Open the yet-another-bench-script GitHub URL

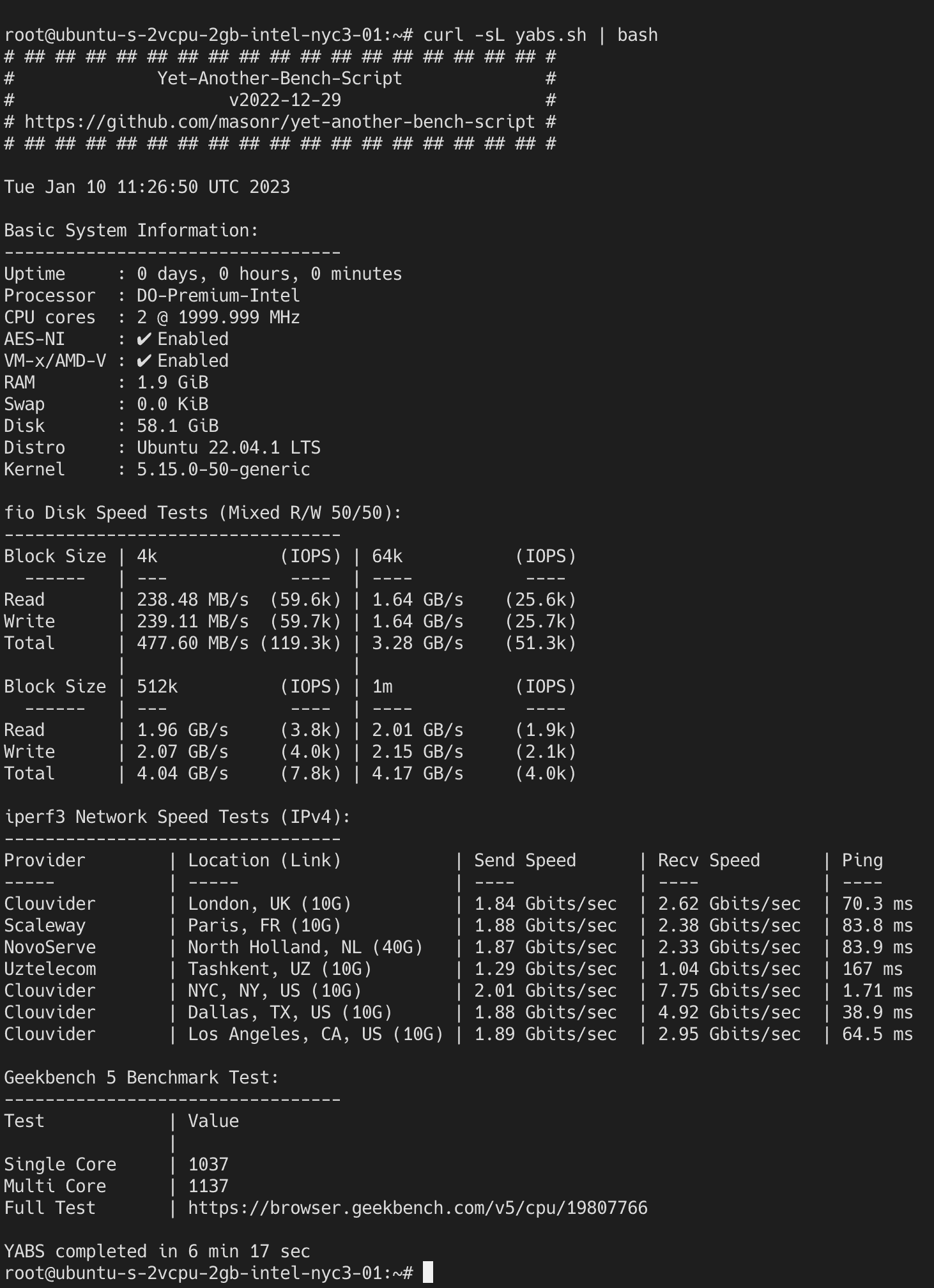(x=280, y=122)
